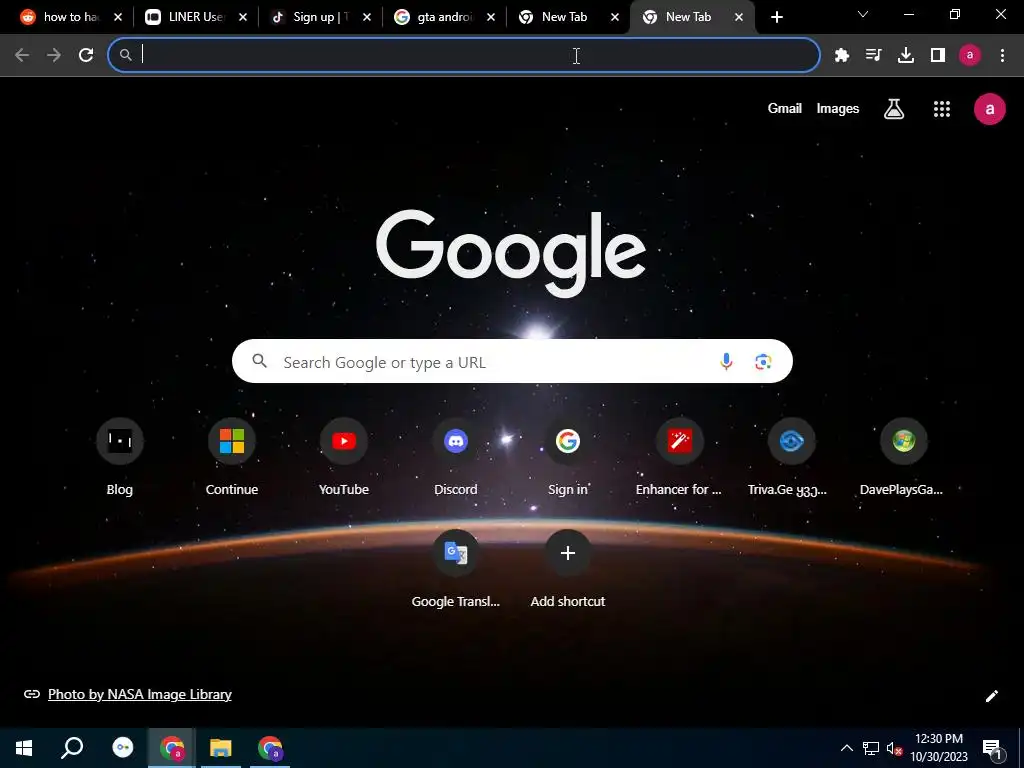Search by image with Google Lens icon
Viewport: 1024px width, 768px height.
[763, 361]
